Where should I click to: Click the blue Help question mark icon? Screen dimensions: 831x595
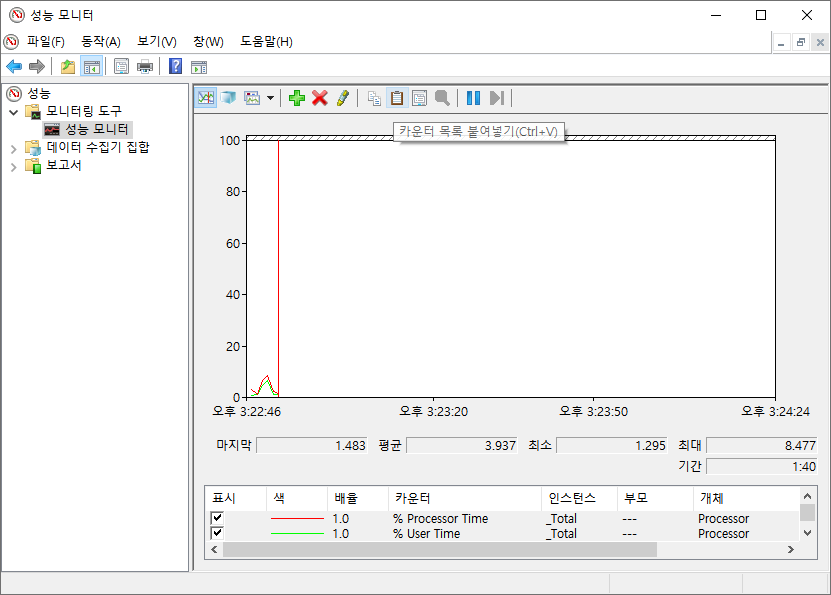tap(175, 67)
